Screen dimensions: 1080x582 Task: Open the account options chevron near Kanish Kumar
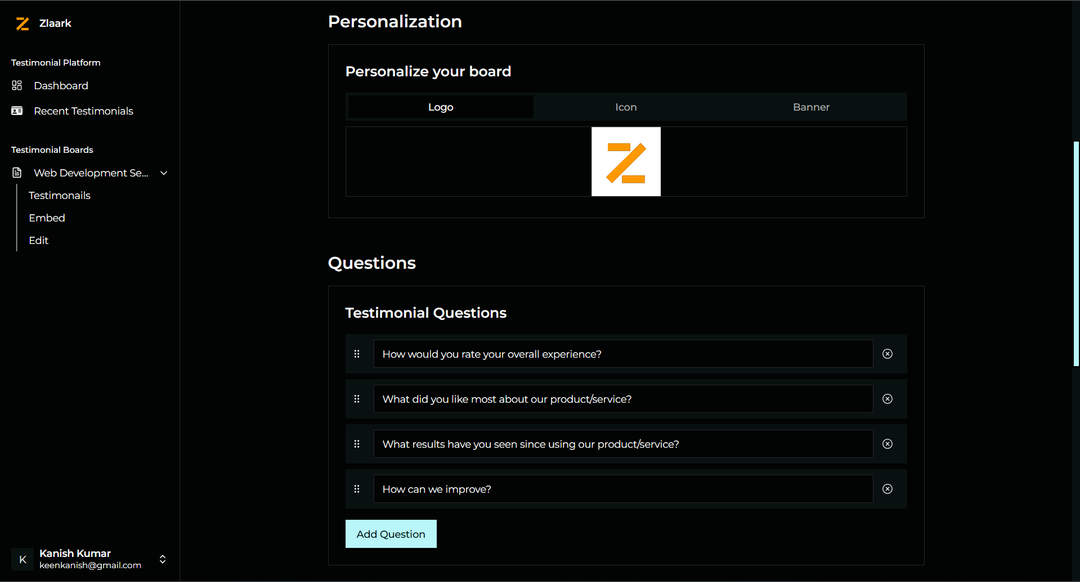pos(162,558)
